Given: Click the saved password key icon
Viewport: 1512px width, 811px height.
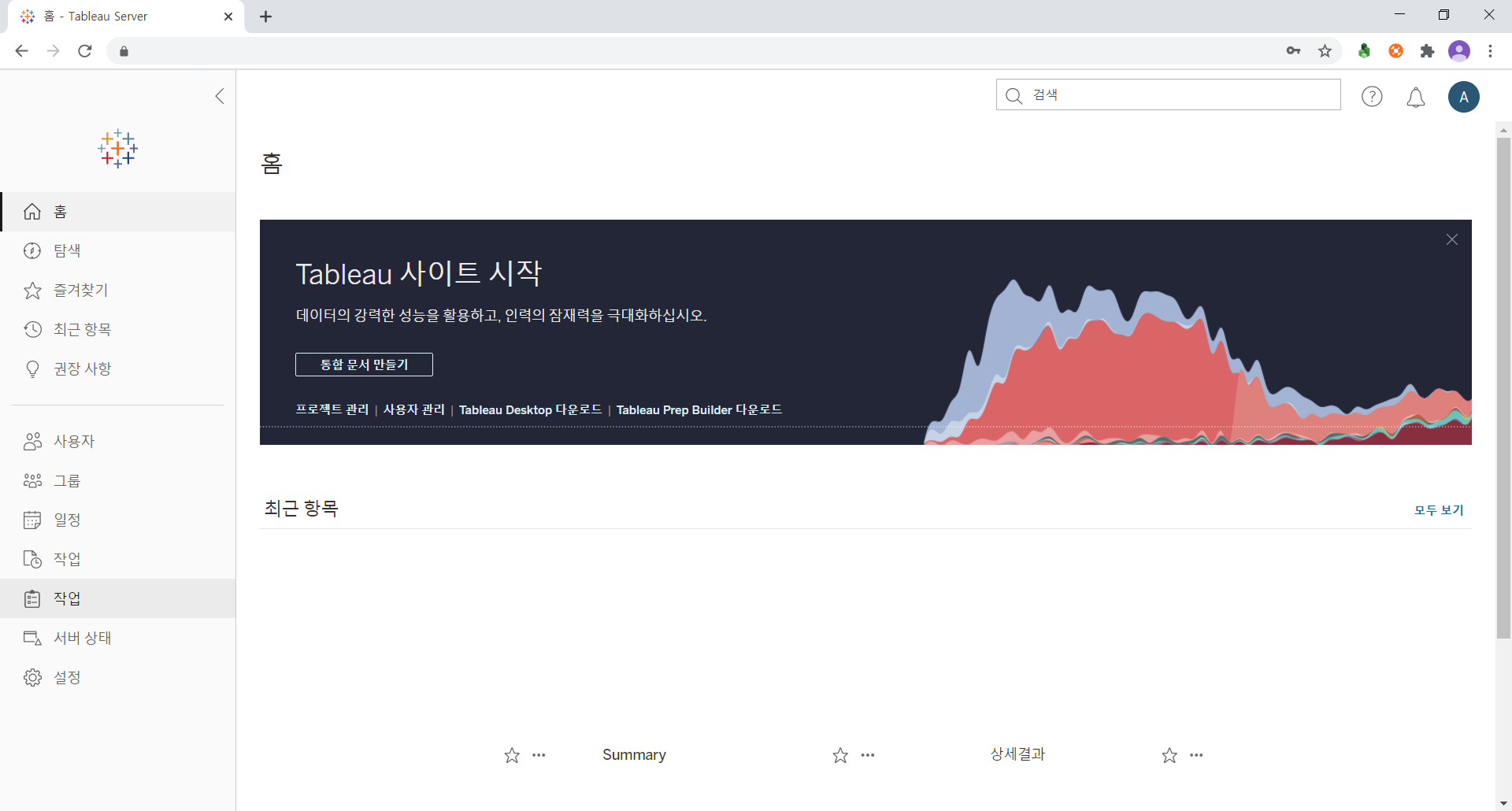Looking at the screenshot, I should pyautogui.click(x=1293, y=51).
